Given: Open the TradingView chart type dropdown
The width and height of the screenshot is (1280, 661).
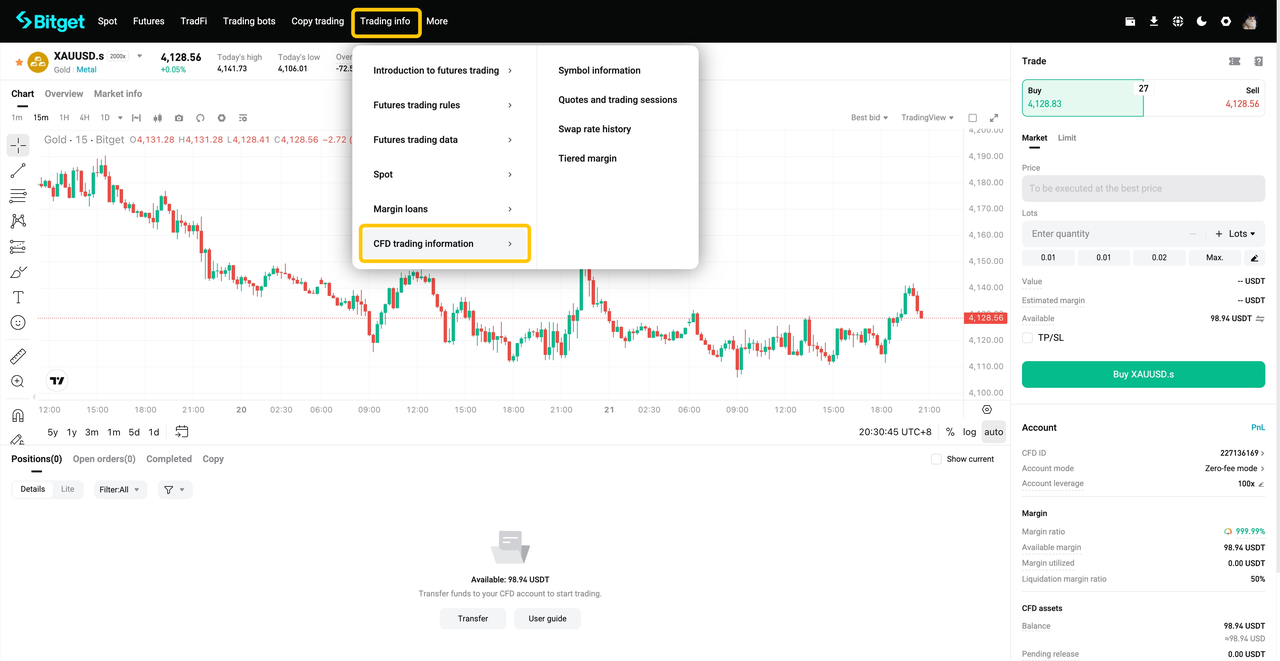Looking at the screenshot, I should tap(927, 118).
